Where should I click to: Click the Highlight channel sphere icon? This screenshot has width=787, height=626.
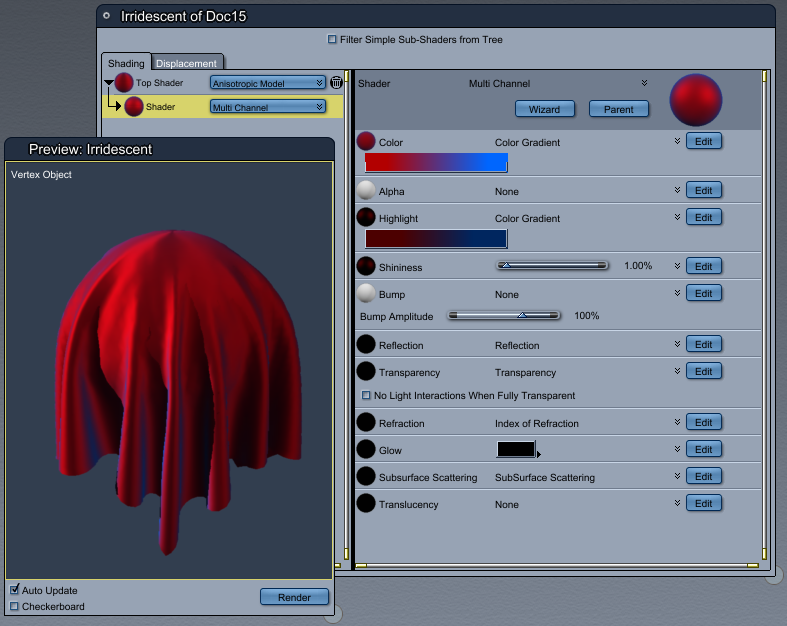coord(366,217)
